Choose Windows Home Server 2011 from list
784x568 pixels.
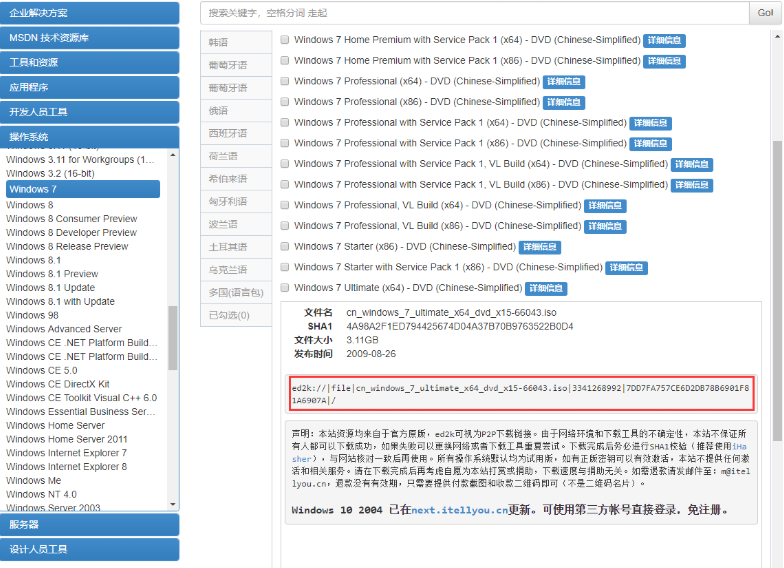pyautogui.click(x=67, y=439)
